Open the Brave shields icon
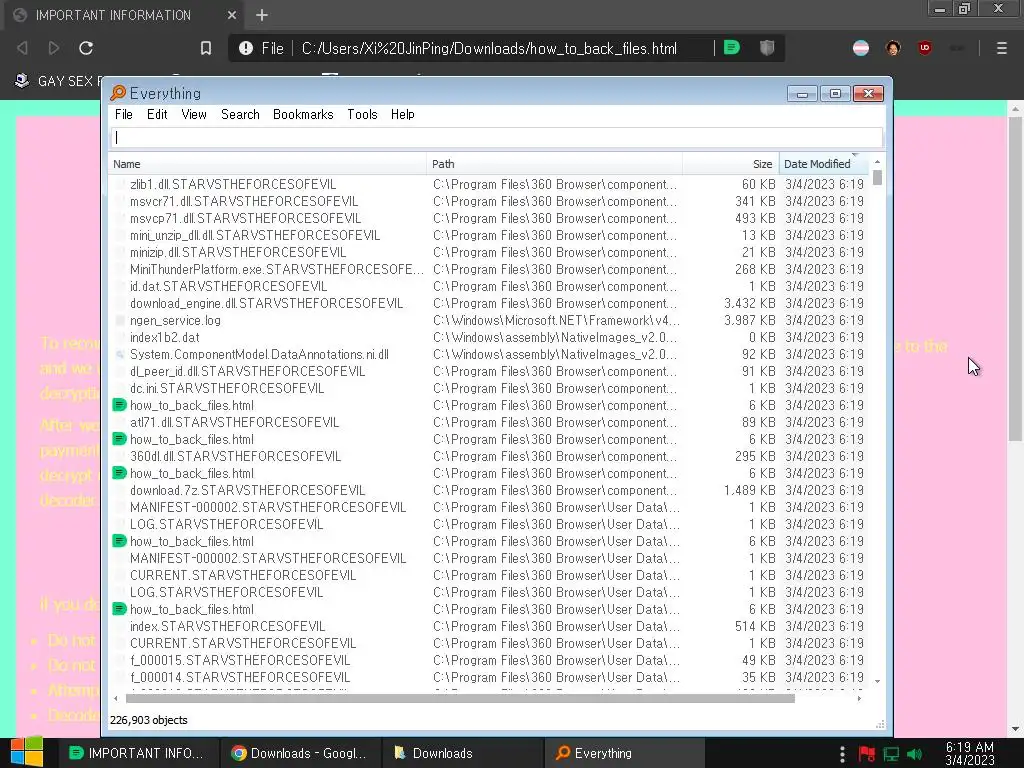Screen dimensions: 1024x768 [767, 48]
